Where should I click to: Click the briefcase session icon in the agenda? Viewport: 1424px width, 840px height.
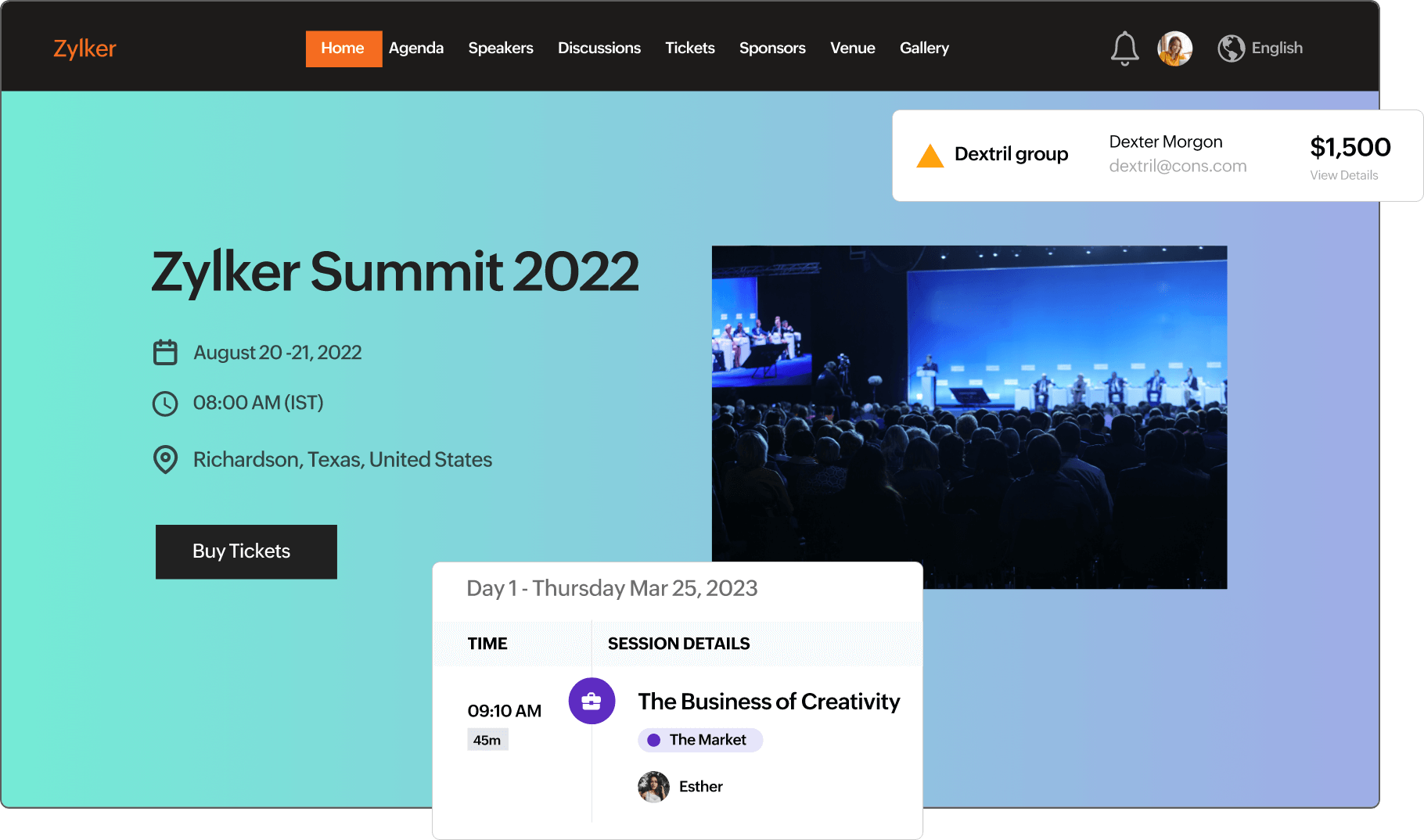(592, 701)
